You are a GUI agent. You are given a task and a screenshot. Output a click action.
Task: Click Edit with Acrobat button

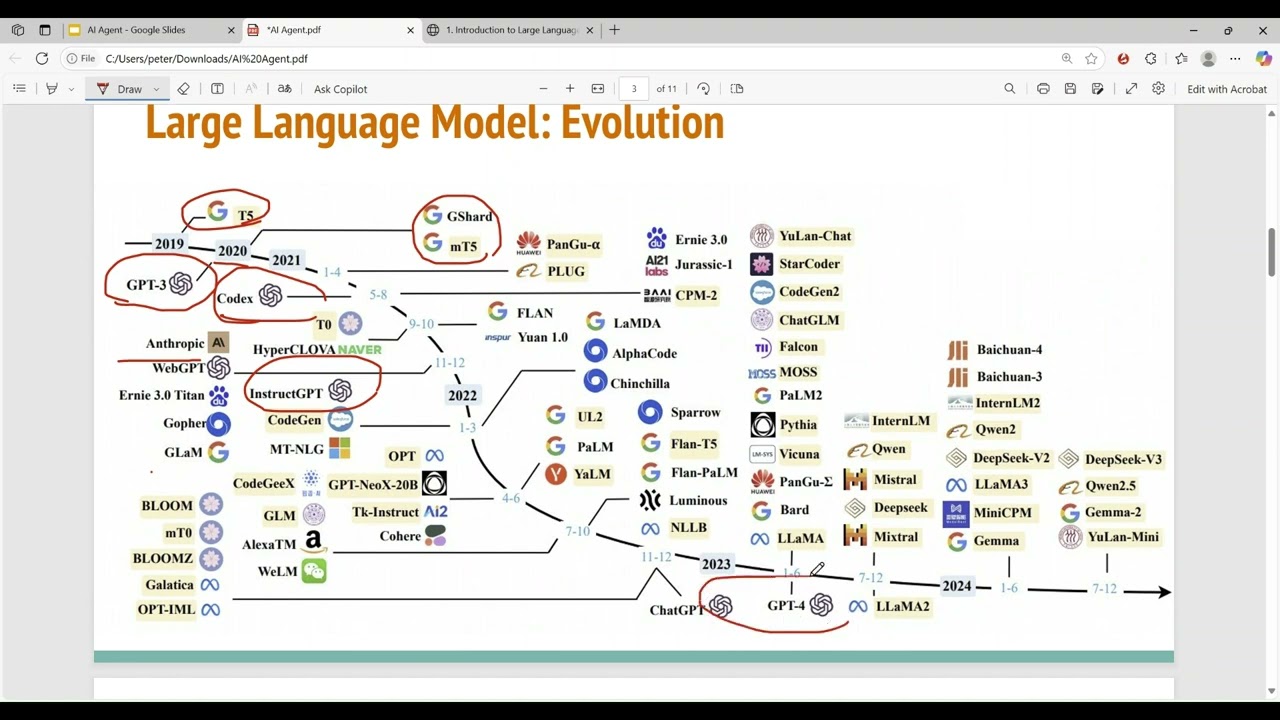tap(1227, 89)
